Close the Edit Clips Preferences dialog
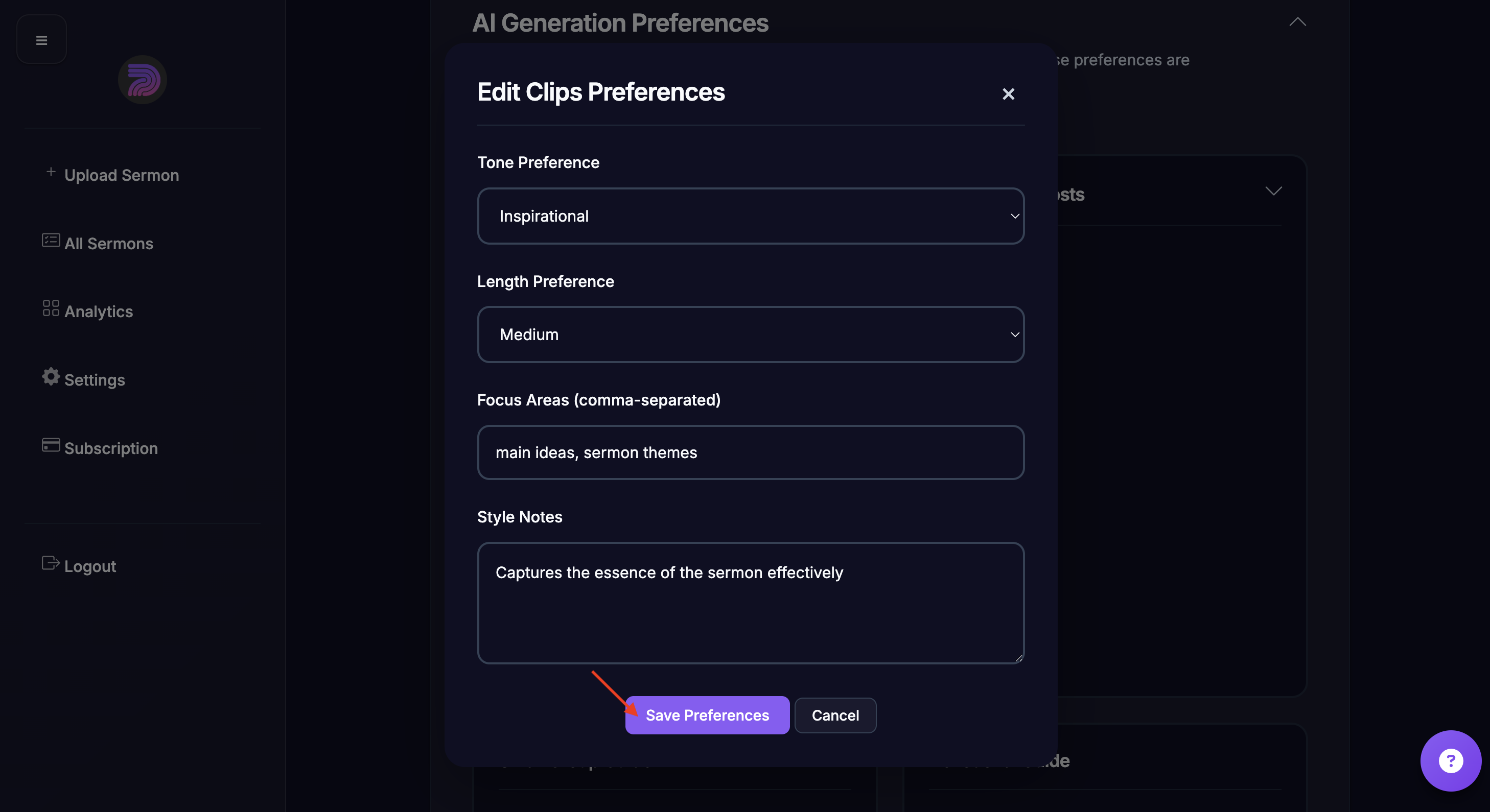 click(1008, 94)
